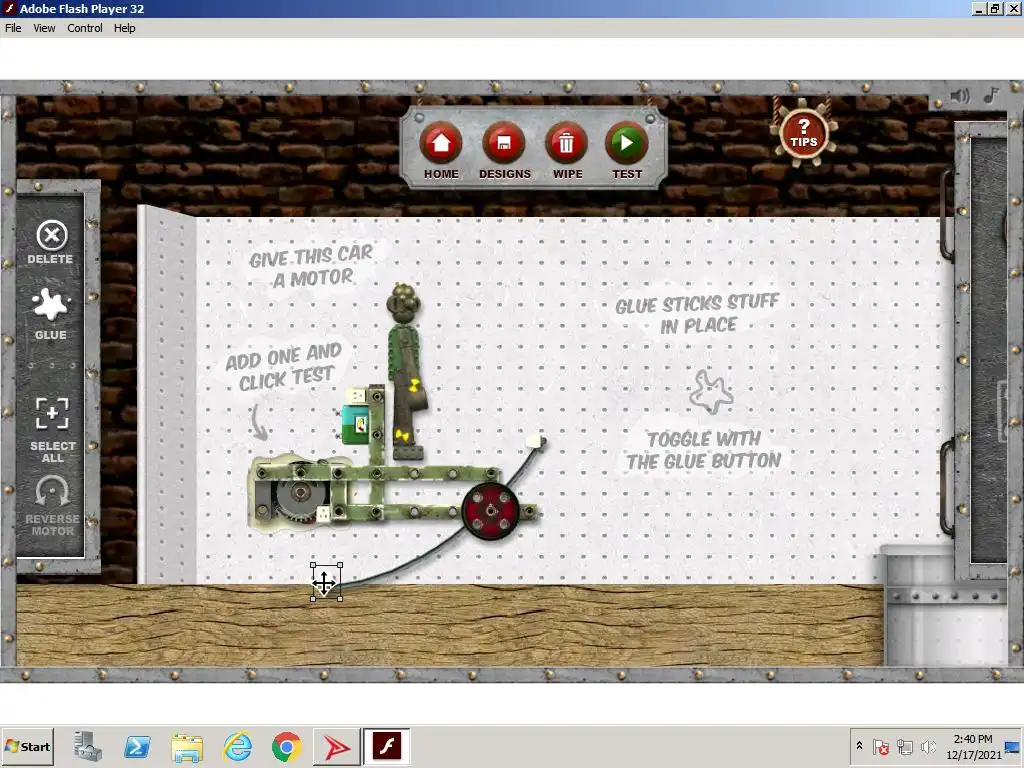Screen dimensions: 1024x768
Task: Open the Designs save menu
Action: (x=504, y=144)
